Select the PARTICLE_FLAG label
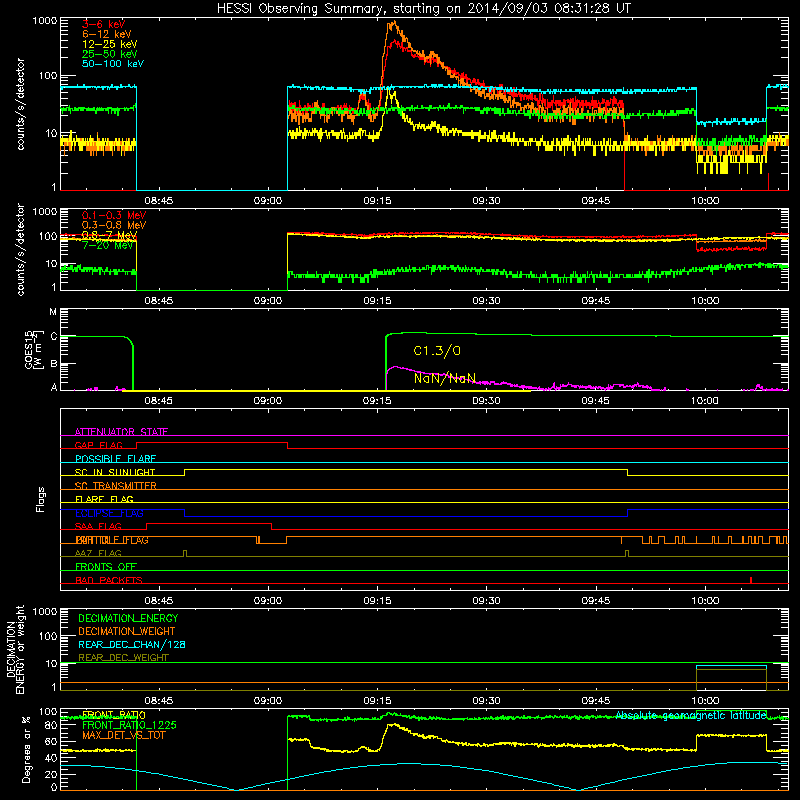The height and width of the screenshot is (800, 800). (112, 540)
